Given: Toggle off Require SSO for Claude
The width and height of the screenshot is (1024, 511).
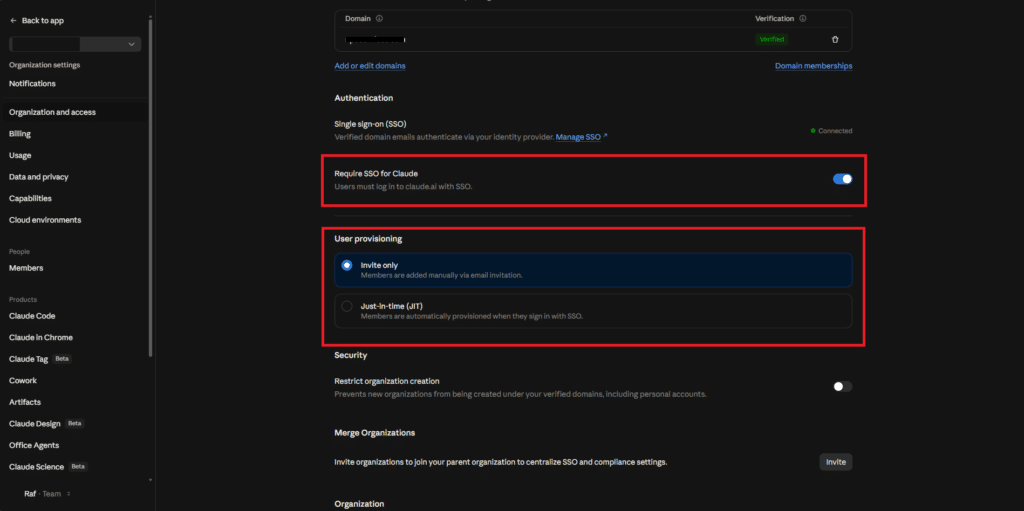Looking at the screenshot, I should click(x=842, y=179).
